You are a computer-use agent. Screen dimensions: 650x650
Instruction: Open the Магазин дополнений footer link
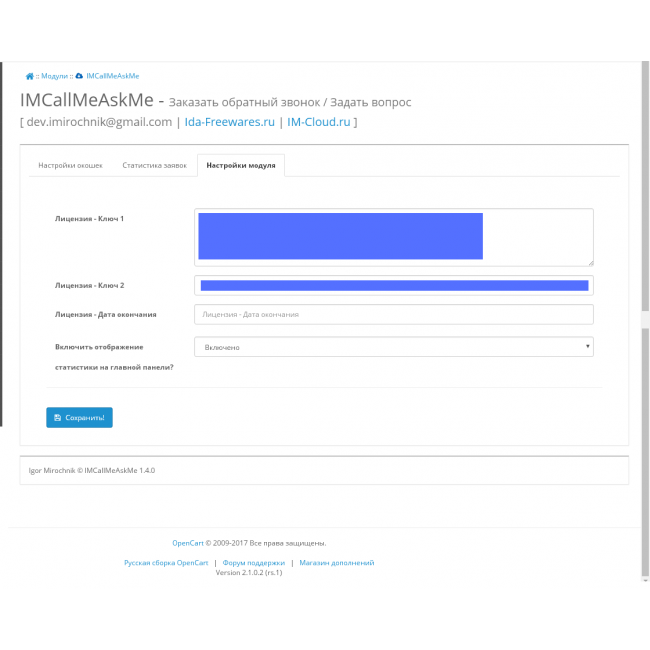tap(337, 563)
